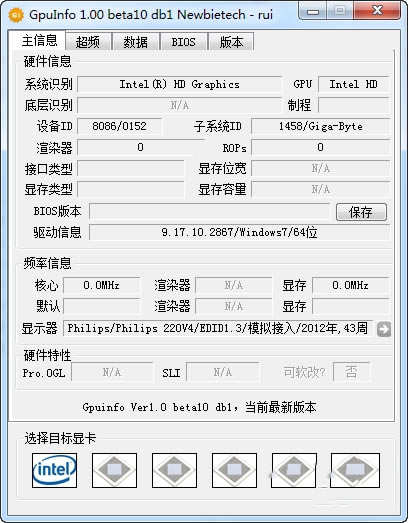Click the 子系统ID field 1458/Giga-Byte
Image resolution: width=408 pixels, height=523 pixels.
320,126
